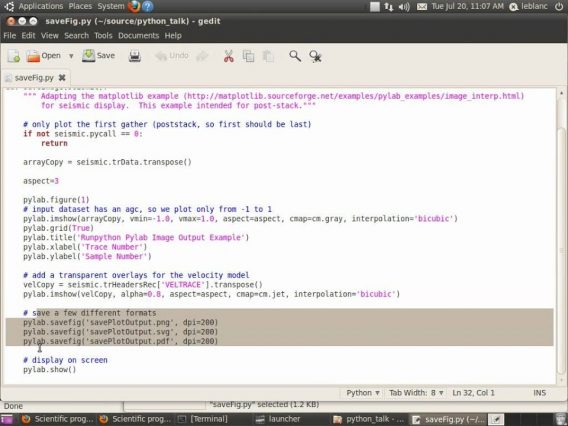Viewport: 568px width, 426px height.
Task: Click the Copy icon in toolbar
Action: click(x=248, y=56)
